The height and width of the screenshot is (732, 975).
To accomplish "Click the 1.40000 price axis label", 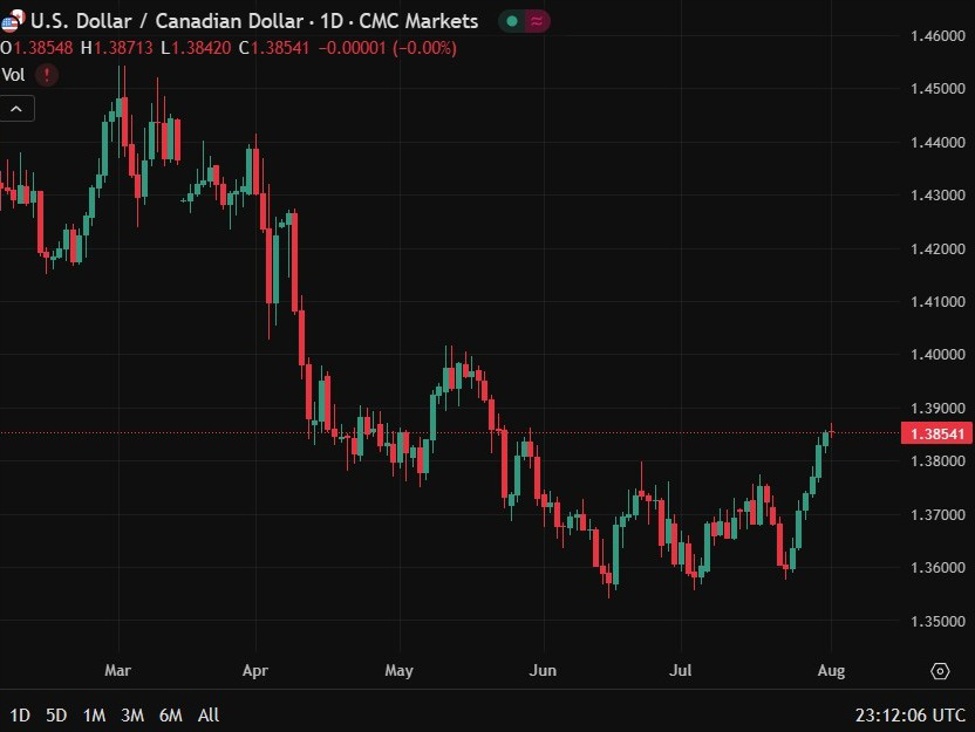I will click(938, 354).
